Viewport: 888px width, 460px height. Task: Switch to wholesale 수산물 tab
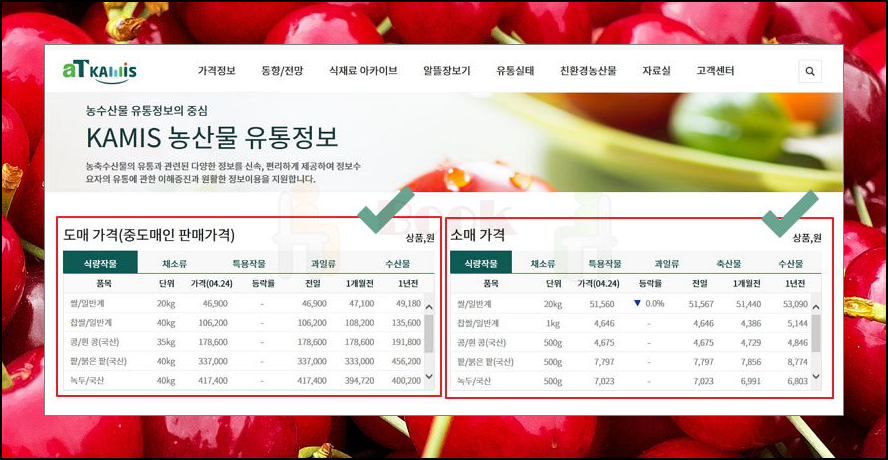(397, 263)
